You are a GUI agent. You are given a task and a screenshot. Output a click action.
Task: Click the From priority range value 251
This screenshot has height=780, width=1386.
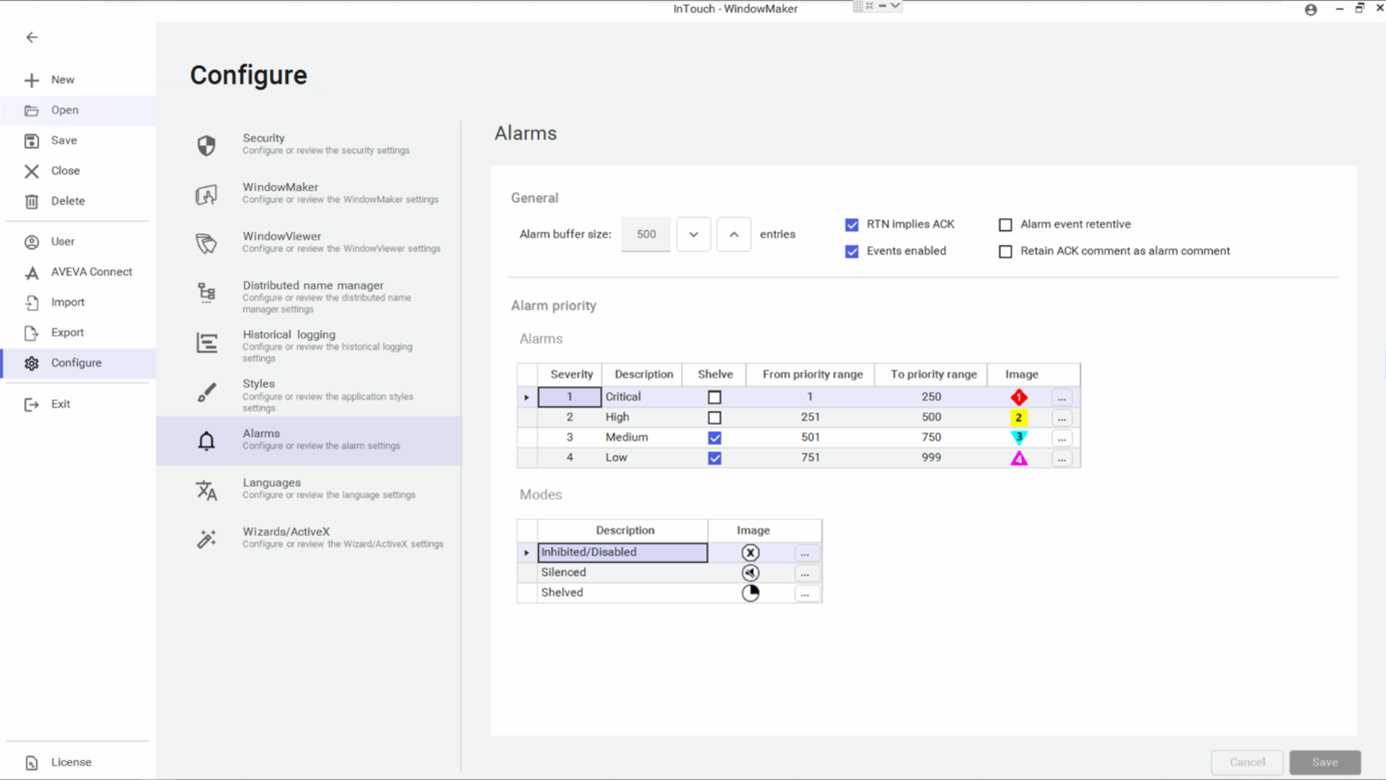pyautogui.click(x=810, y=417)
